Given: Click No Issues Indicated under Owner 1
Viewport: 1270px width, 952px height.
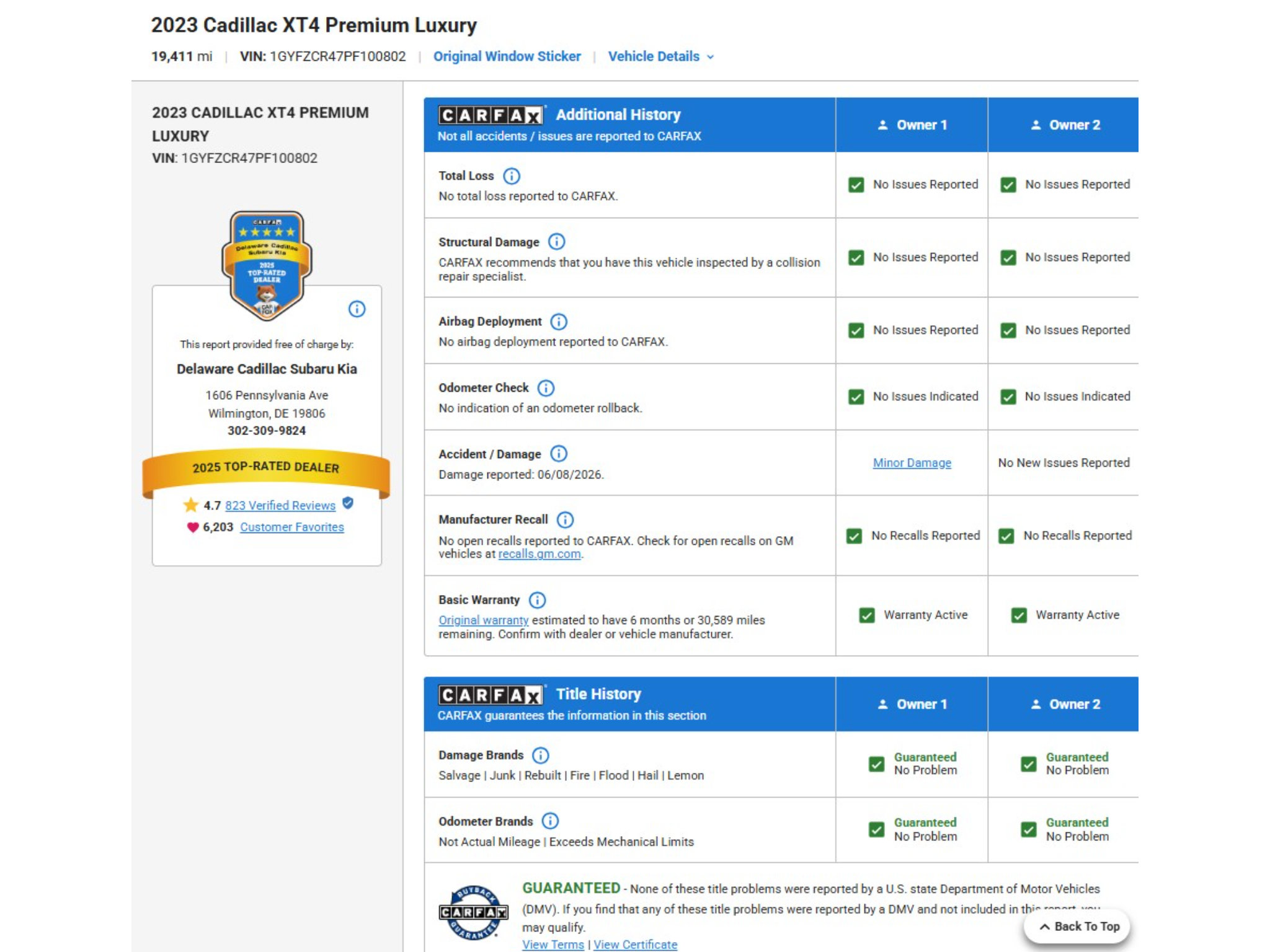Looking at the screenshot, I should click(925, 397).
